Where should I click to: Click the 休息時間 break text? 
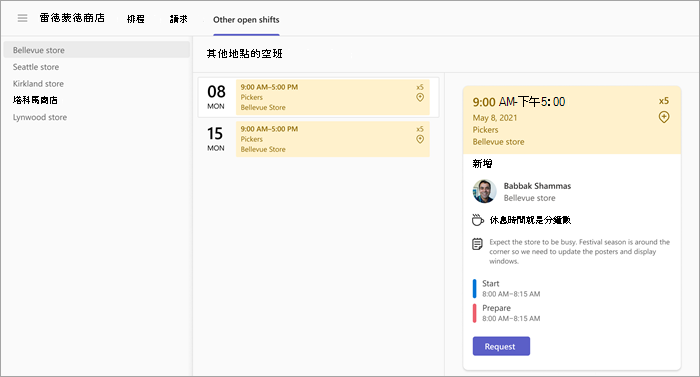click(x=530, y=220)
